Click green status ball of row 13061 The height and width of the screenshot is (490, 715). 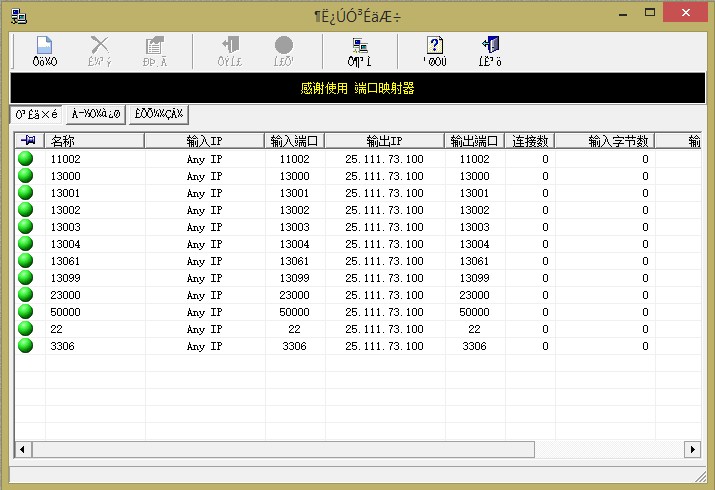(x=26, y=261)
